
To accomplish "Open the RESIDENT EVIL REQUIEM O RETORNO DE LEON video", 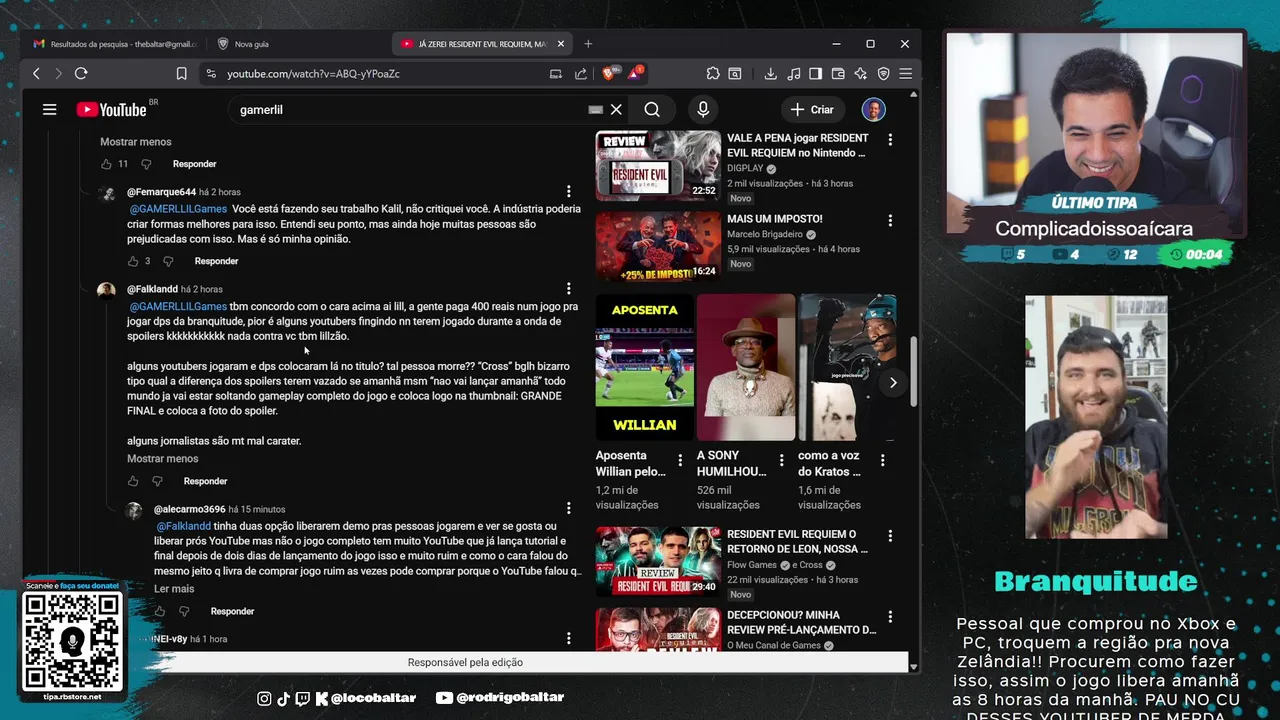I will point(658,561).
